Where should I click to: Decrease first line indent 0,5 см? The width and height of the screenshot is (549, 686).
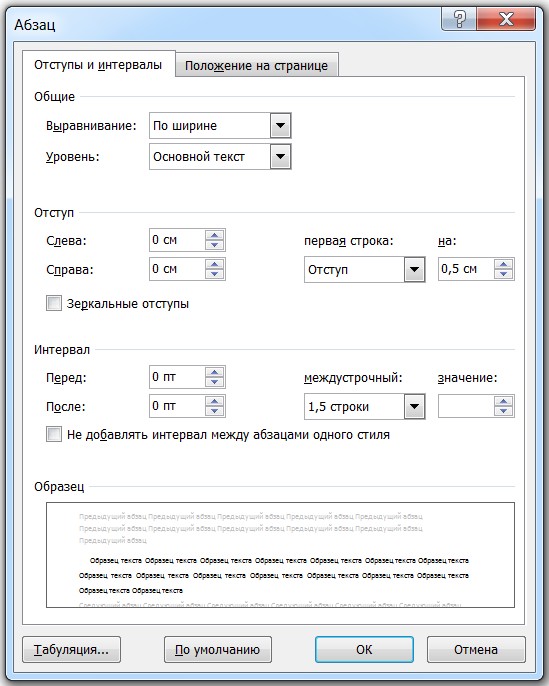[x=504, y=274]
